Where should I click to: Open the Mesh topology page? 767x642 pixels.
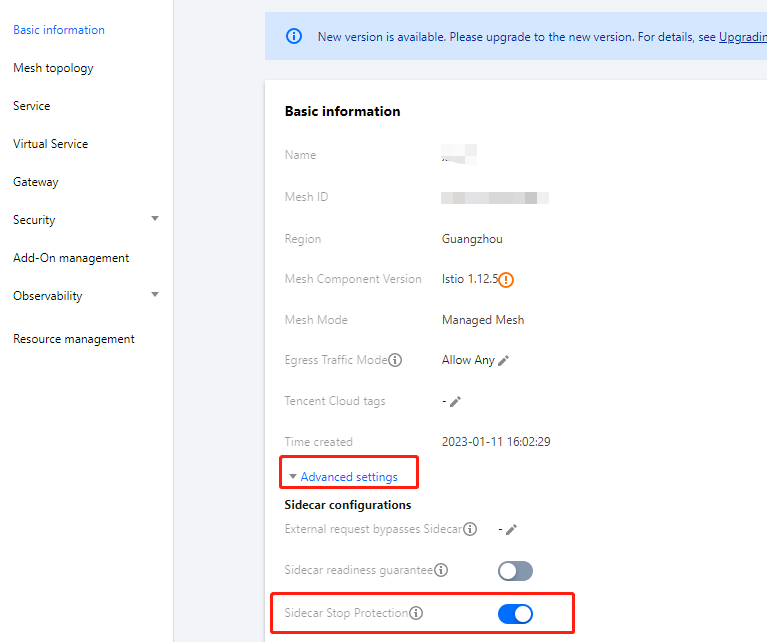[53, 68]
